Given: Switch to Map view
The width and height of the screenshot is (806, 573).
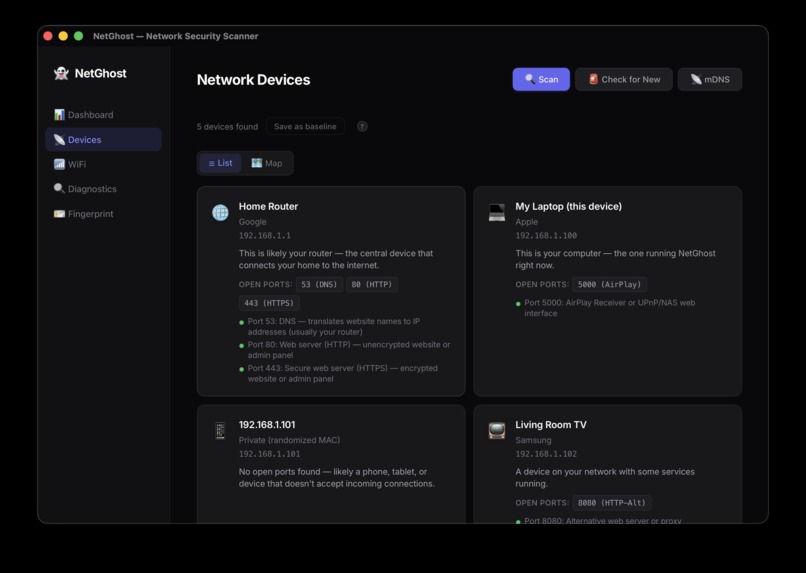Looking at the screenshot, I should [267, 163].
